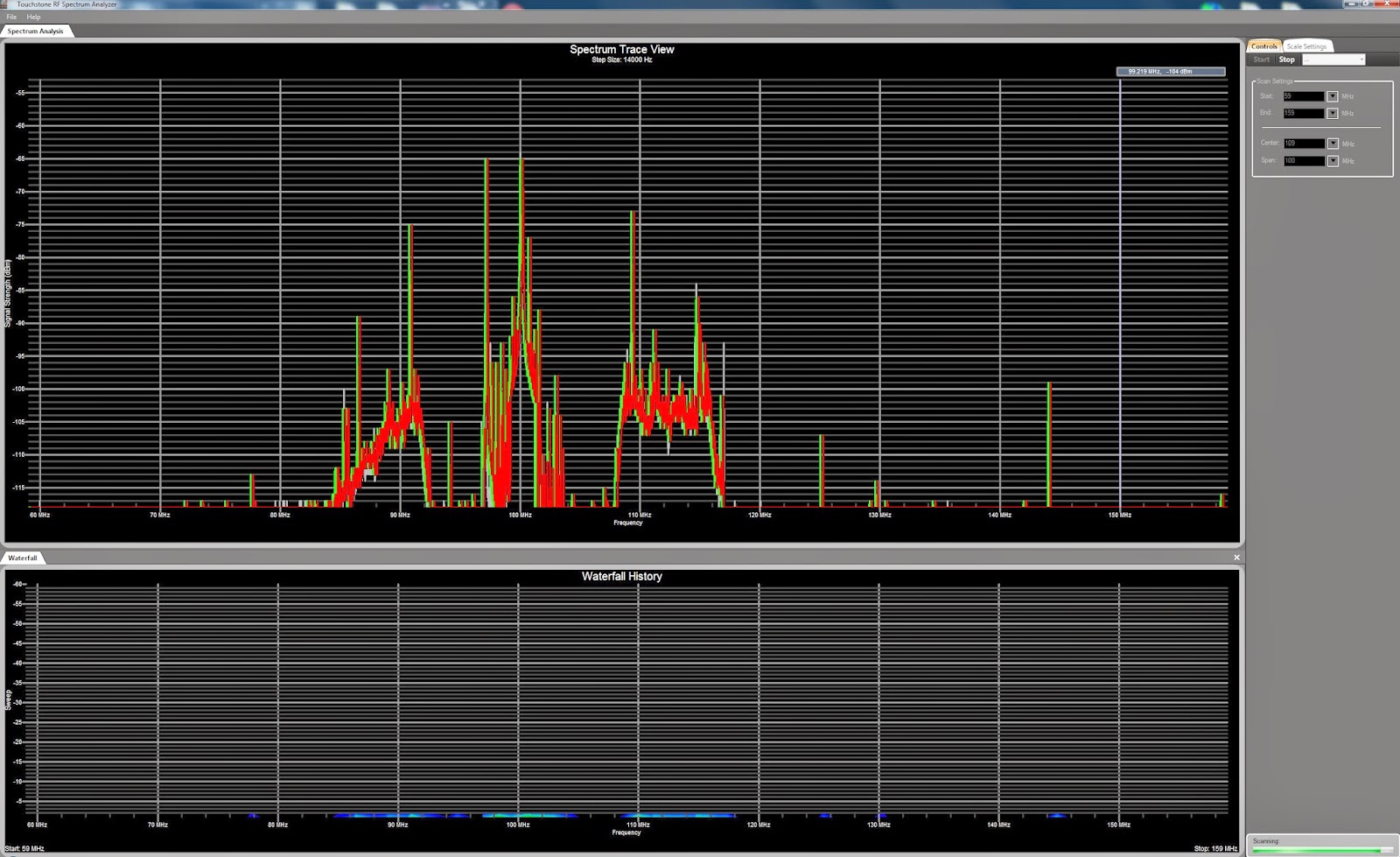Viewport: 1400px width, 857px height.
Task: Click the Start button in the Controls panel
Action: coord(1262,60)
